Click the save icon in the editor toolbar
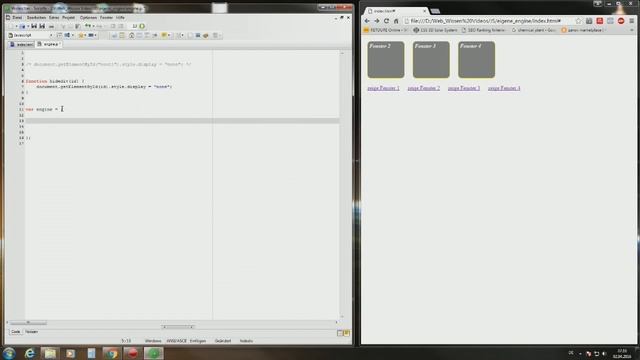 click(34, 26)
